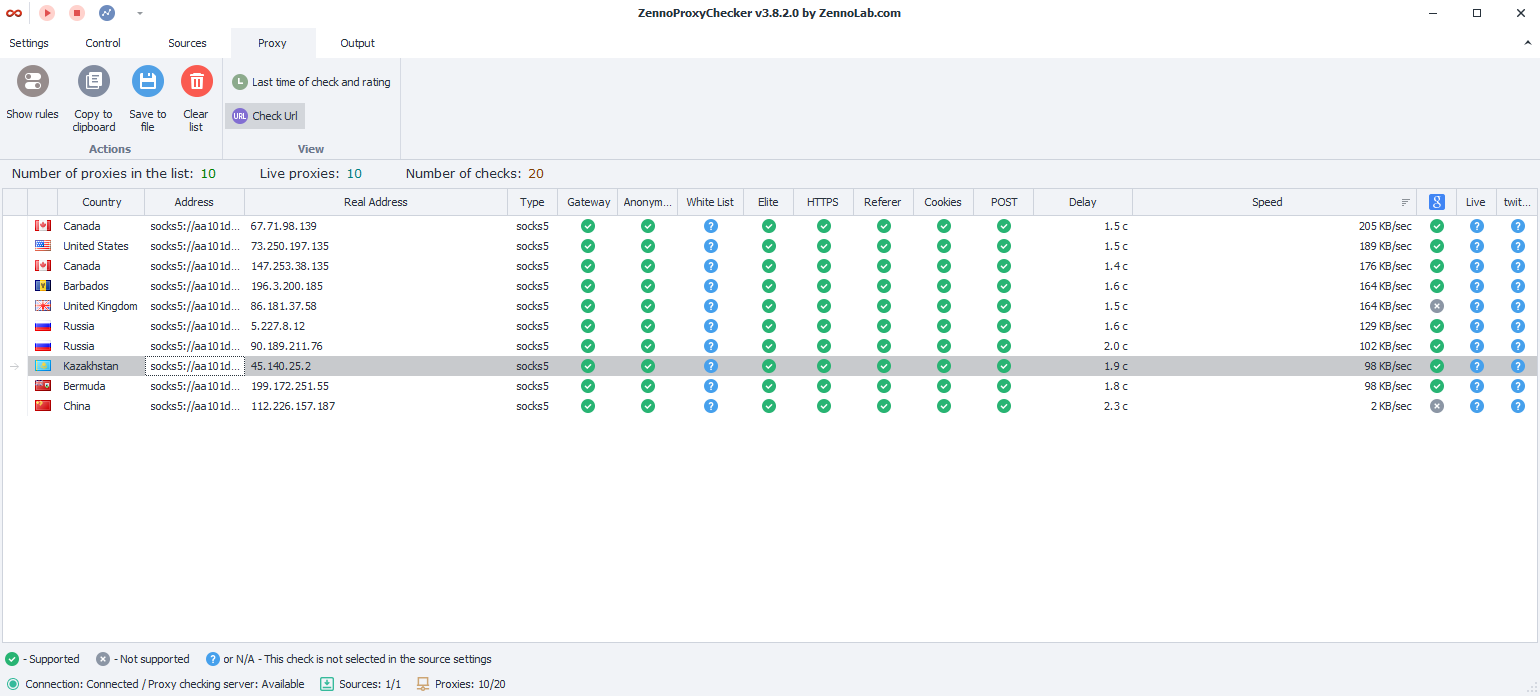This screenshot has width=1540, height=696.
Task: Open the Output tab
Action: click(x=357, y=43)
